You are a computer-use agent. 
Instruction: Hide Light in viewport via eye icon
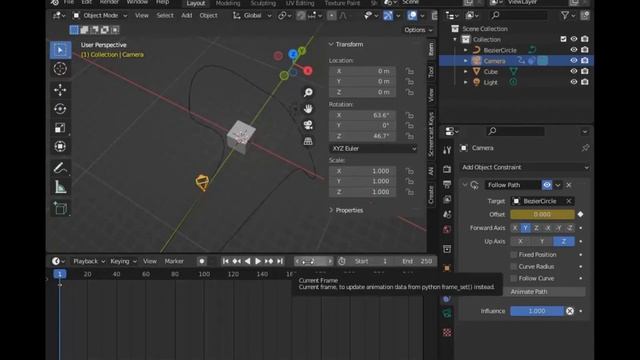click(573, 82)
